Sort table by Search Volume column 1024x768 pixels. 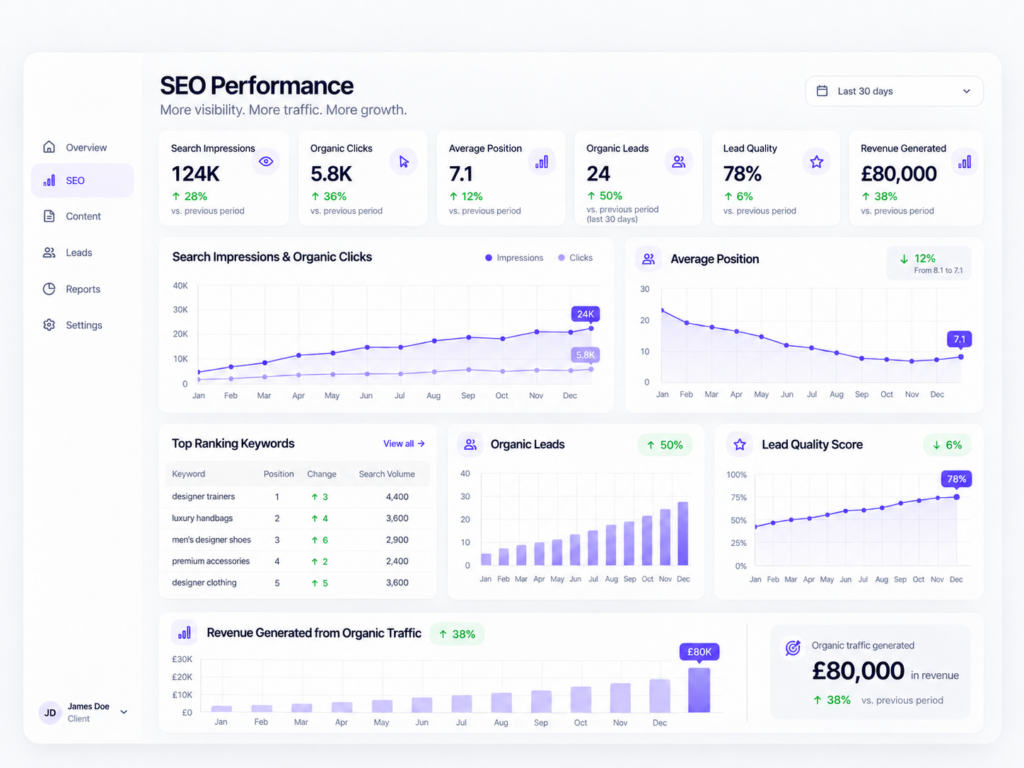[387, 474]
